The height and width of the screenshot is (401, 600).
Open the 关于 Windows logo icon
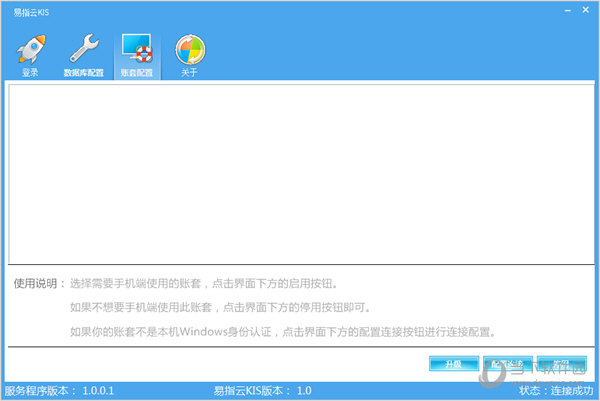[x=190, y=55]
